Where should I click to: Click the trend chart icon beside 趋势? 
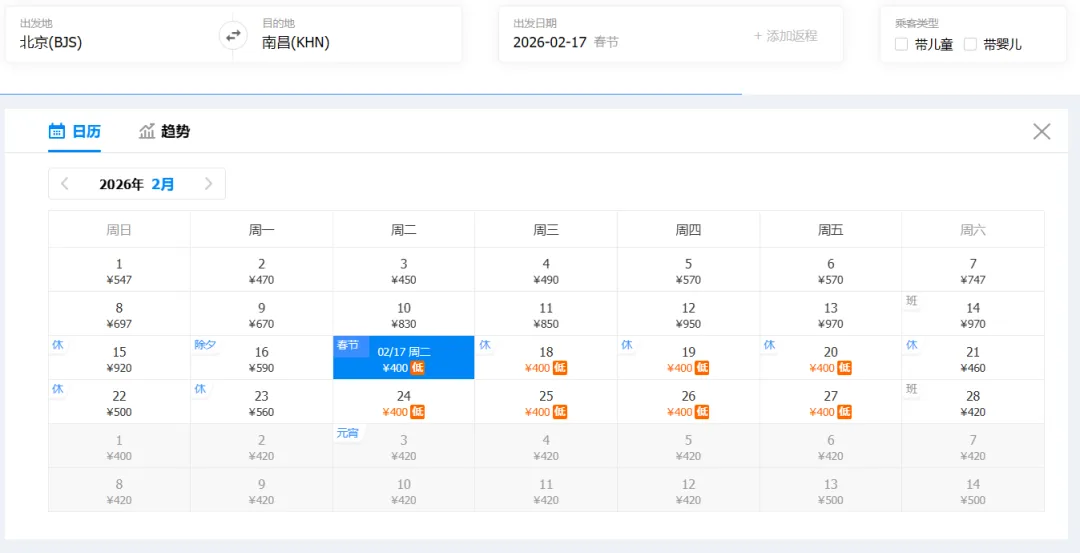tap(147, 131)
